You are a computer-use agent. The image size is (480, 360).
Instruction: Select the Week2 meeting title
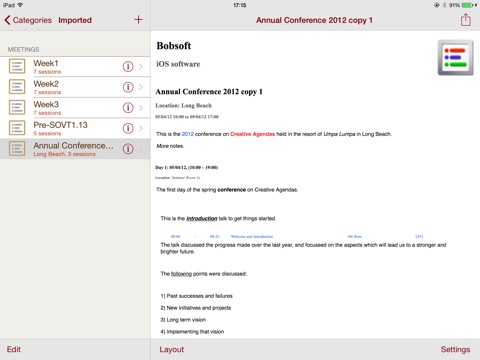(46, 84)
